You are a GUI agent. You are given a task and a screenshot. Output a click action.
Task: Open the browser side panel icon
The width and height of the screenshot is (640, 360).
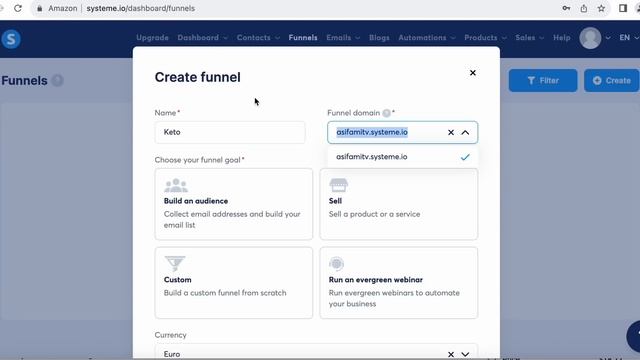(623, 8)
